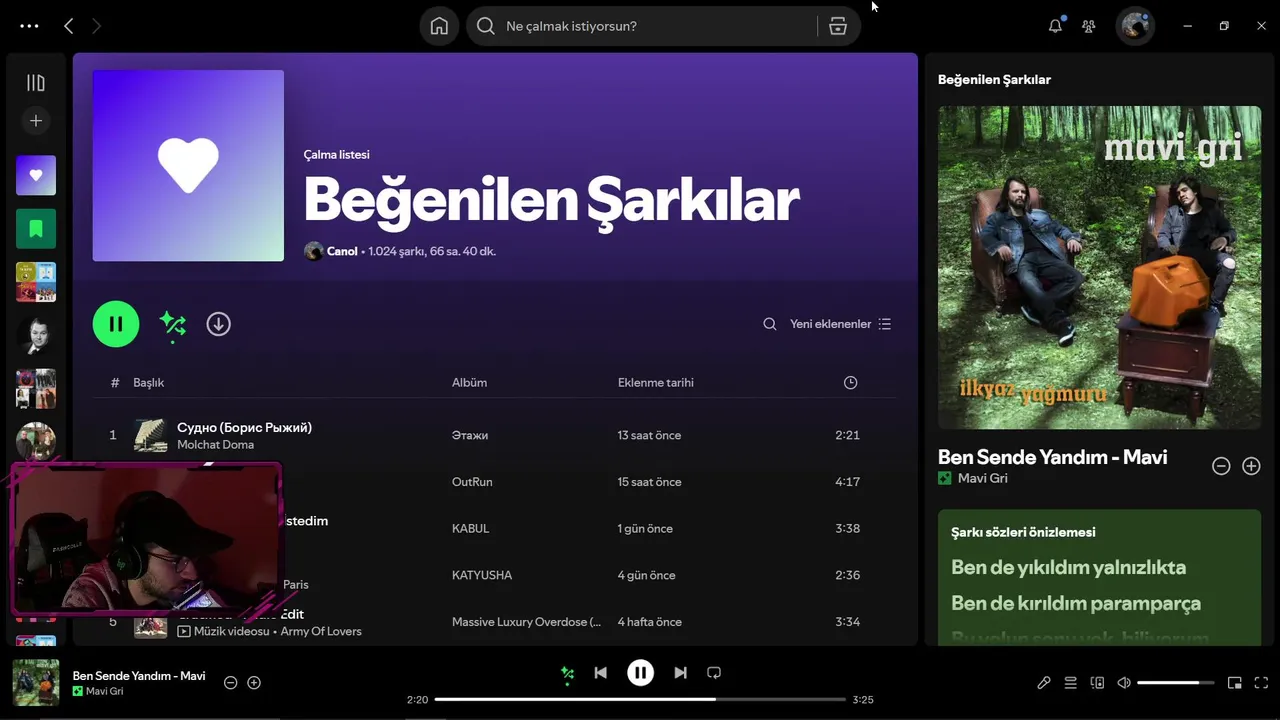
Task: Open Connect to a device
Action: click(x=1097, y=683)
